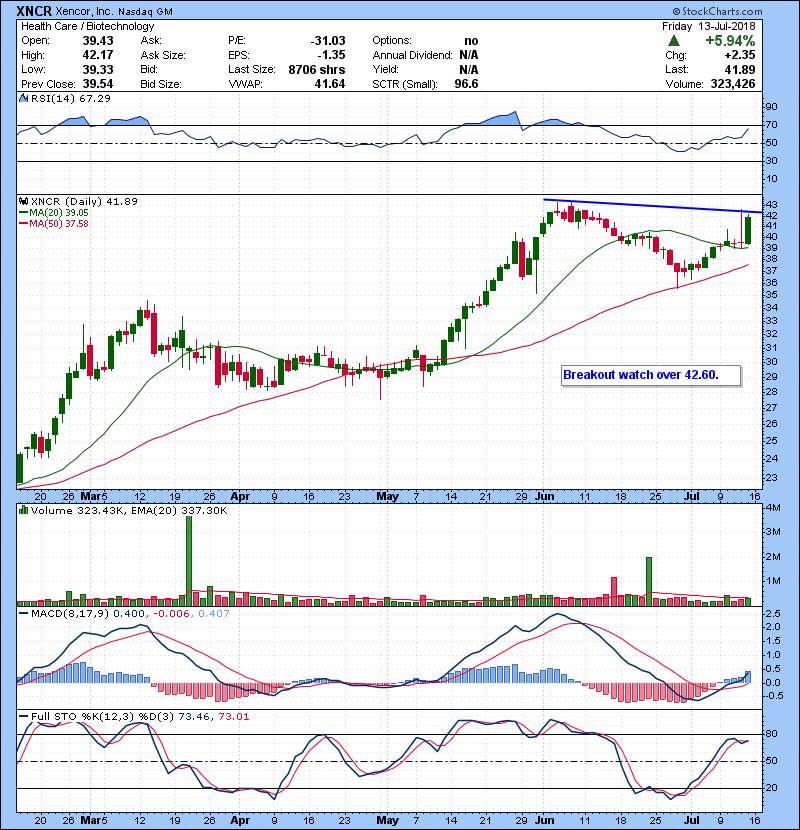This screenshot has height=830, width=800.
Task: Click the Chg value +2.35
Action: point(740,55)
